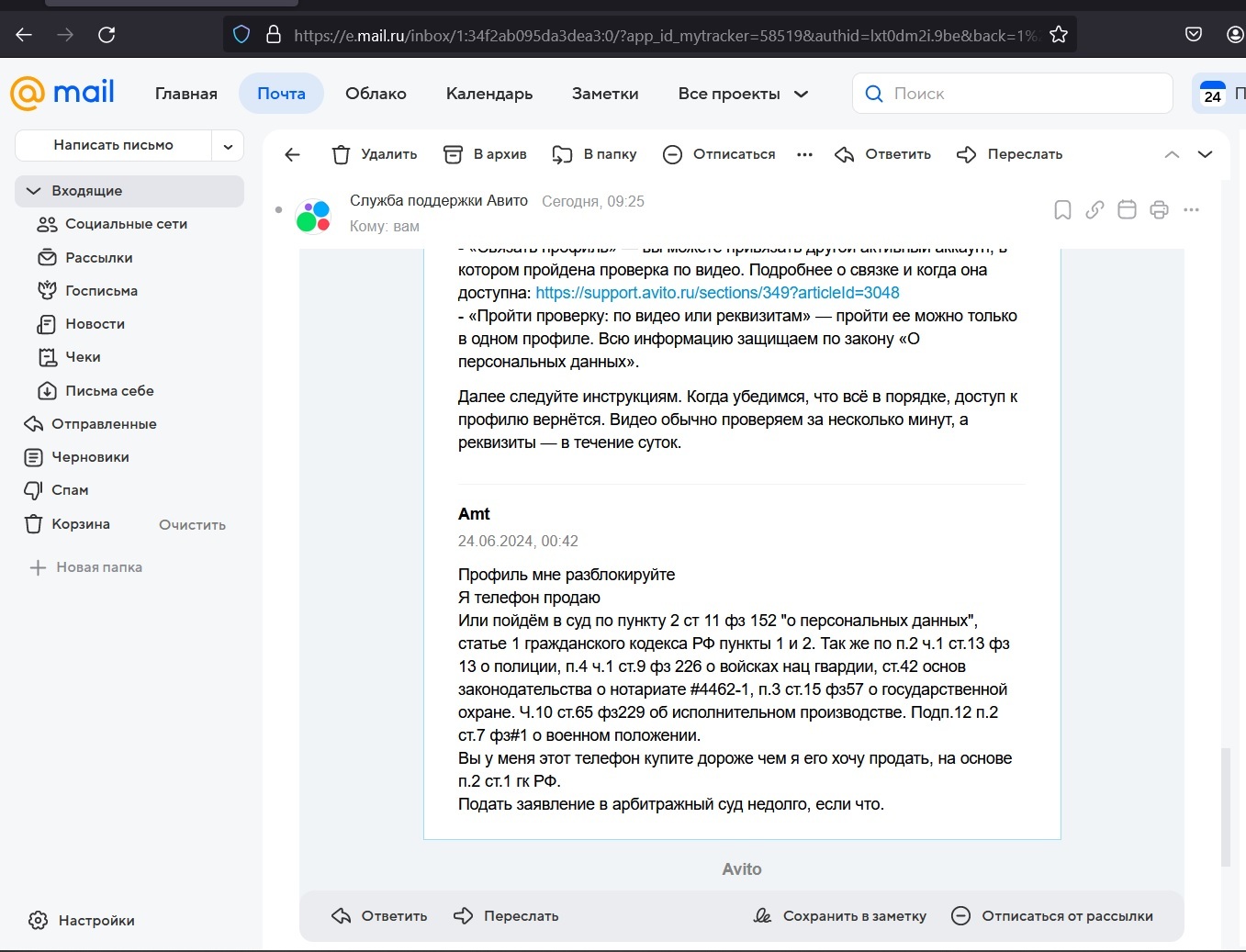Image resolution: width=1246 pixels, height=952 pixels.
Task: Click the support.avito.ru article link
Action: pos(717,293)
